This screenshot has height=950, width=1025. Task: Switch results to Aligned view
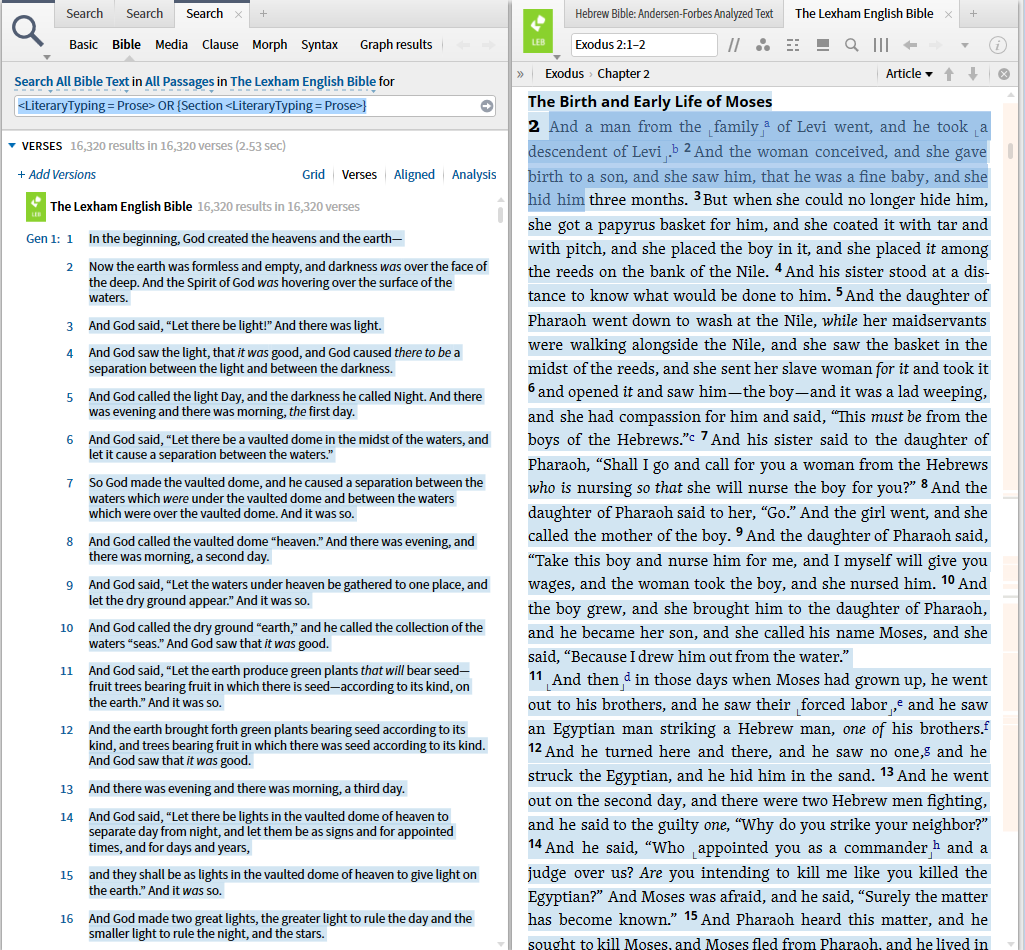(414, 175)
